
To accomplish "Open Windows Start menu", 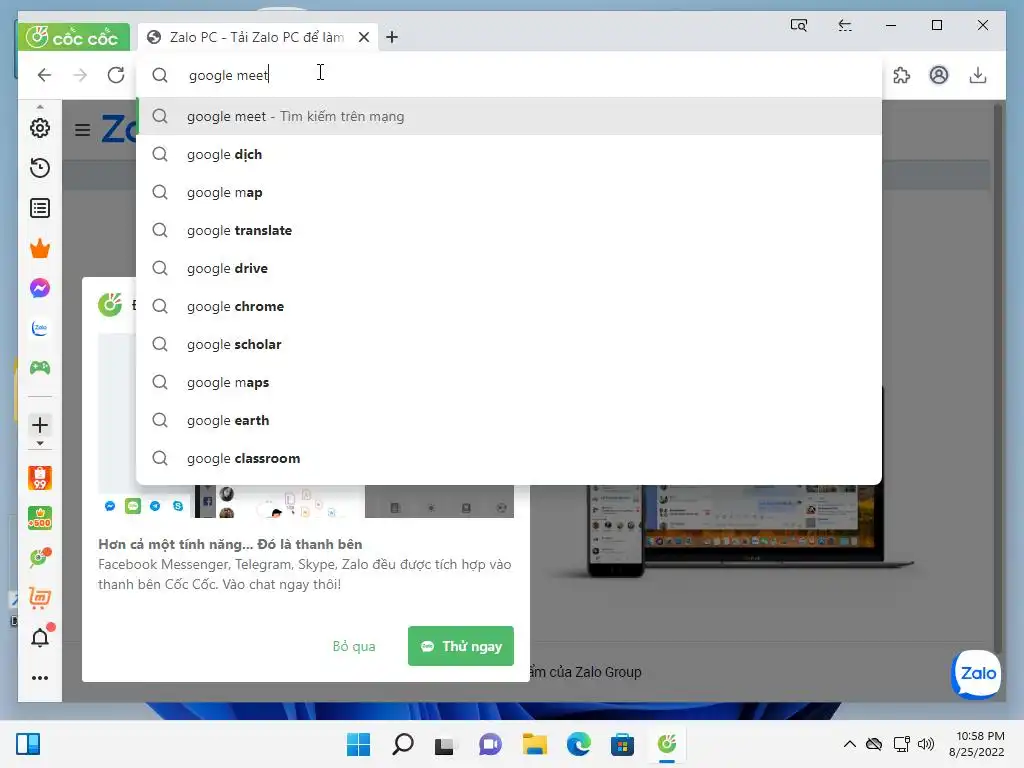I will click(x=358, y=744).
